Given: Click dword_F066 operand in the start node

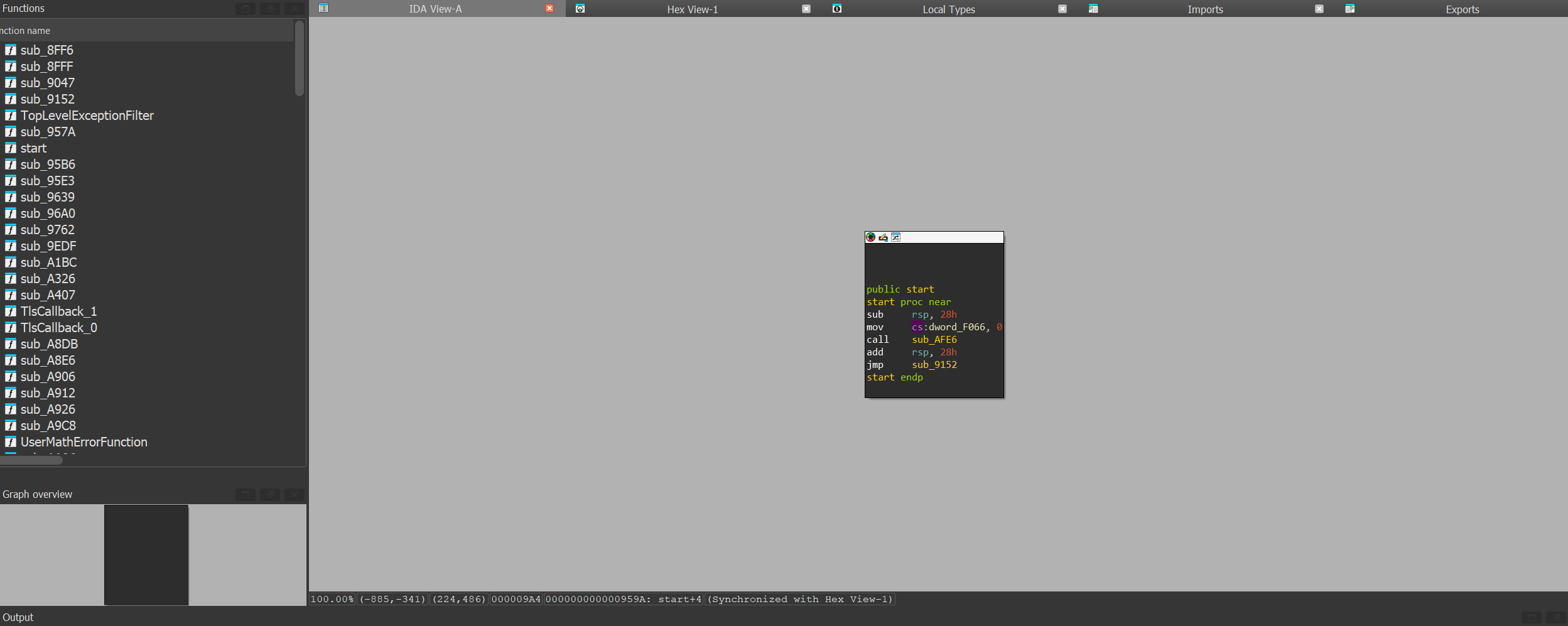Looking at the screenshot, I should point(957,327).
